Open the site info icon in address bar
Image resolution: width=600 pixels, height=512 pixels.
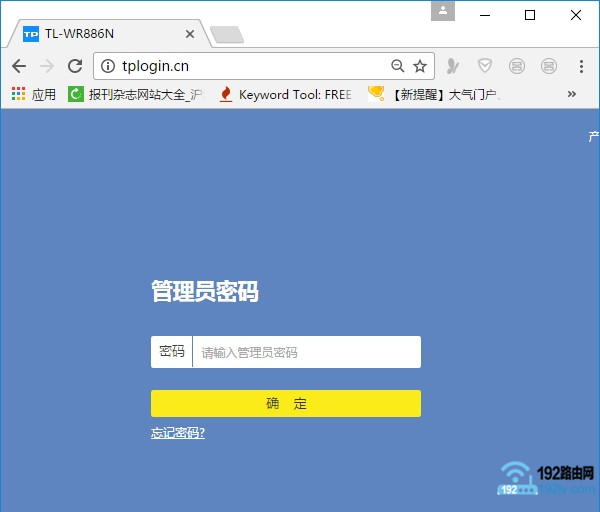click(109, 67)
